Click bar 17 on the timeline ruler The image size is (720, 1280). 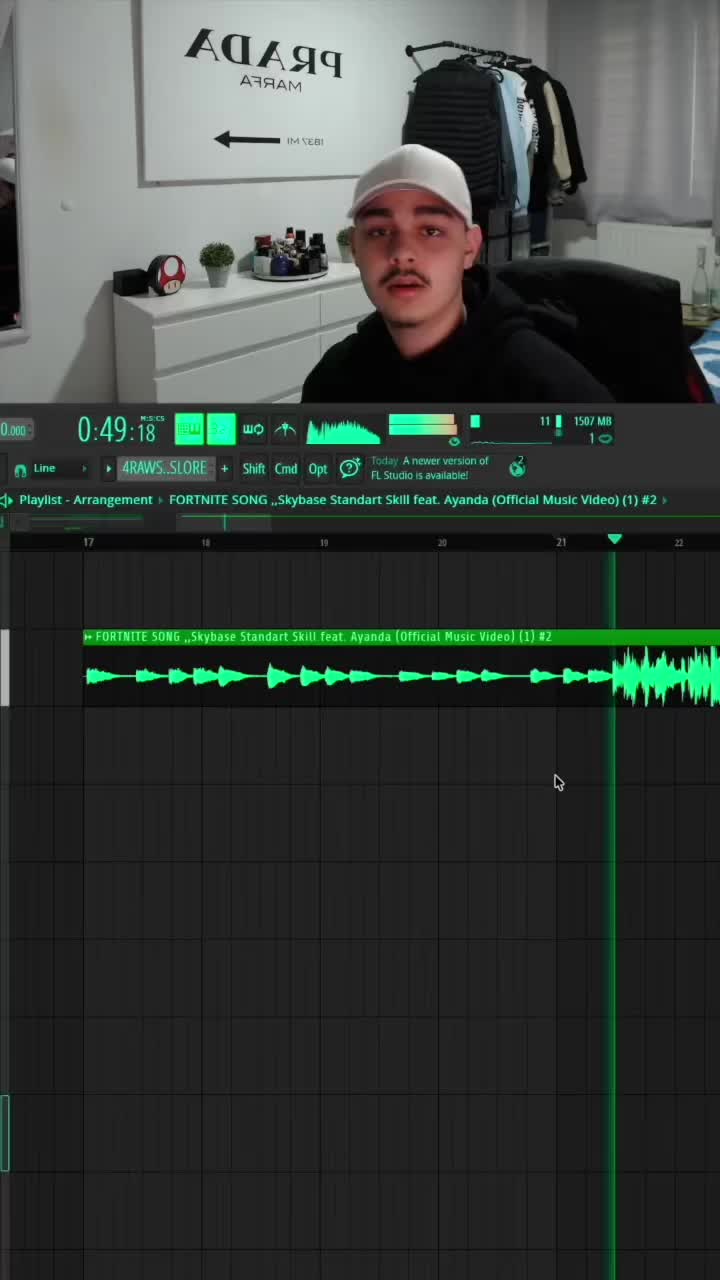pyautogui.click(x=89, y=542)
